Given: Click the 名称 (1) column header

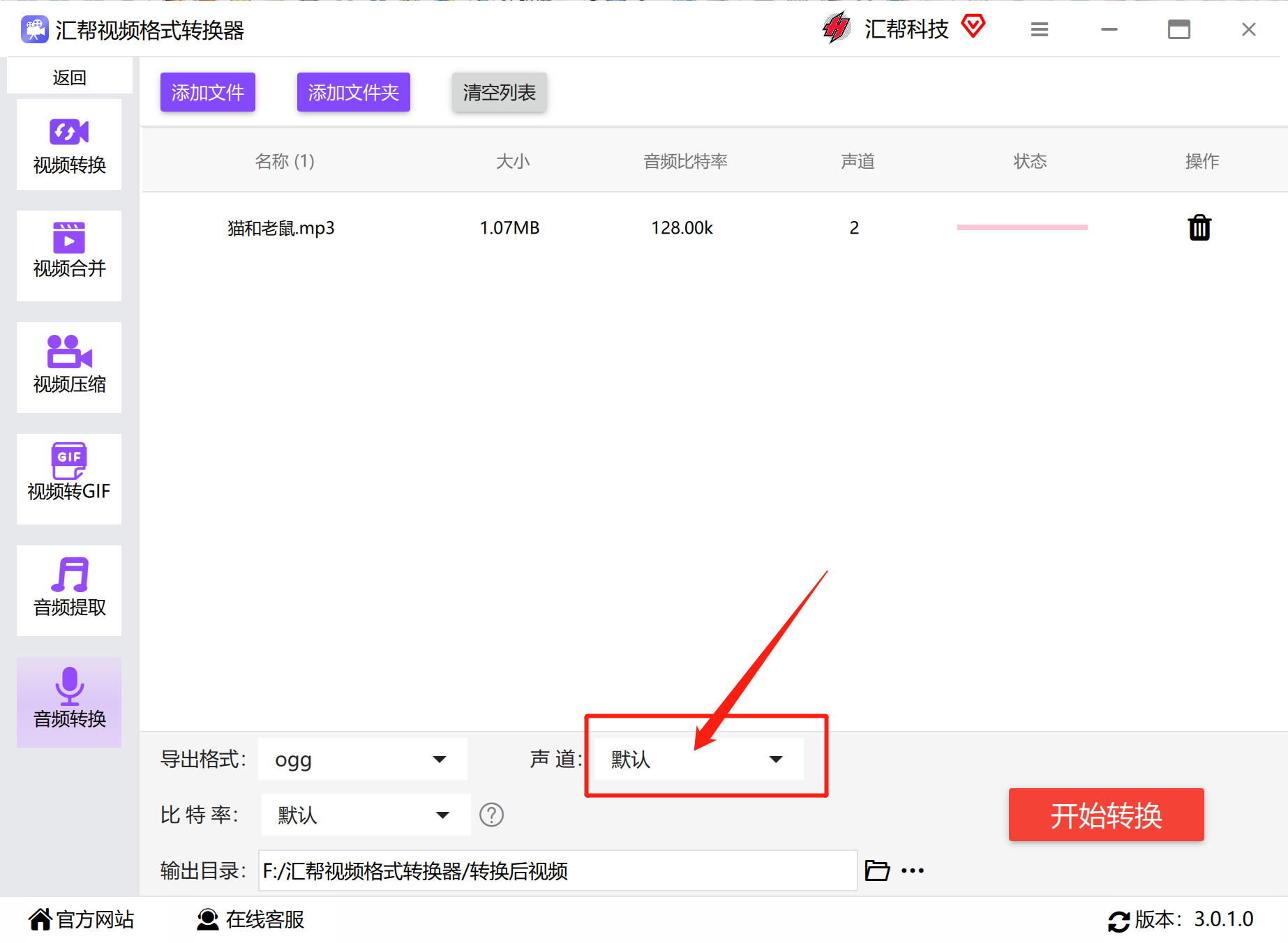Looking at the screenshot, I should click(285, 161).
